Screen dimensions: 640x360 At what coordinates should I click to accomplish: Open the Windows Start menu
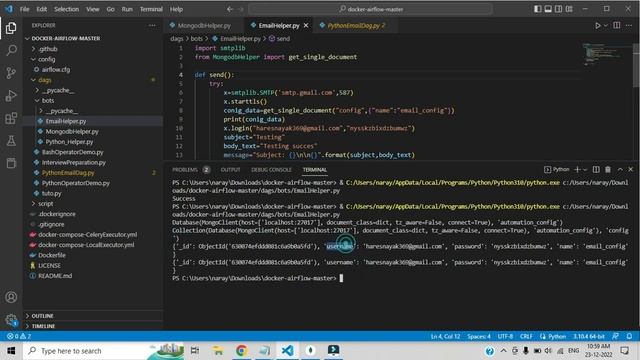pyautogui.click(x=11, y=351)
